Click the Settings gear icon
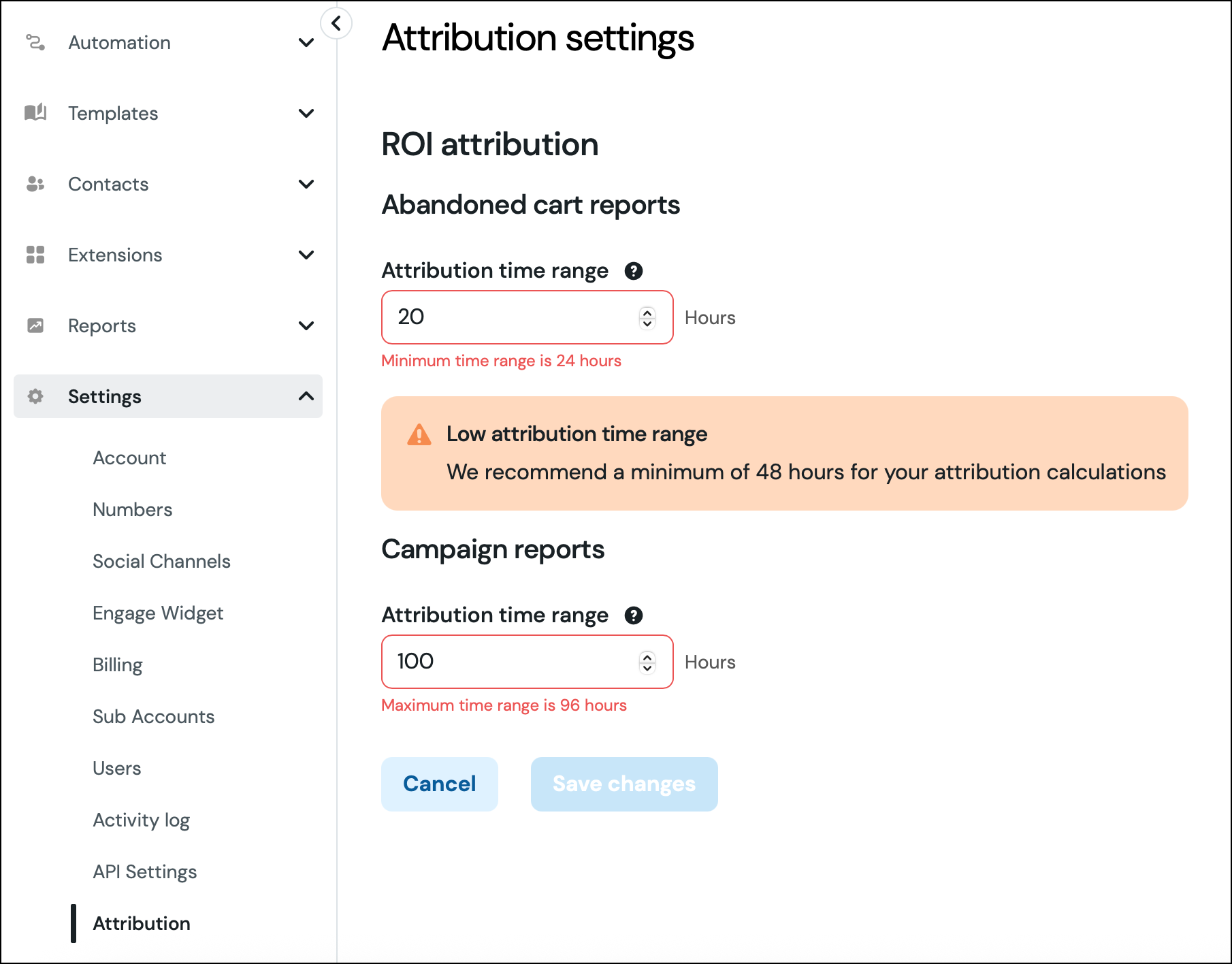Image resolution: width=1232 pixels, height=964 pixels. [x=35, y=396]
